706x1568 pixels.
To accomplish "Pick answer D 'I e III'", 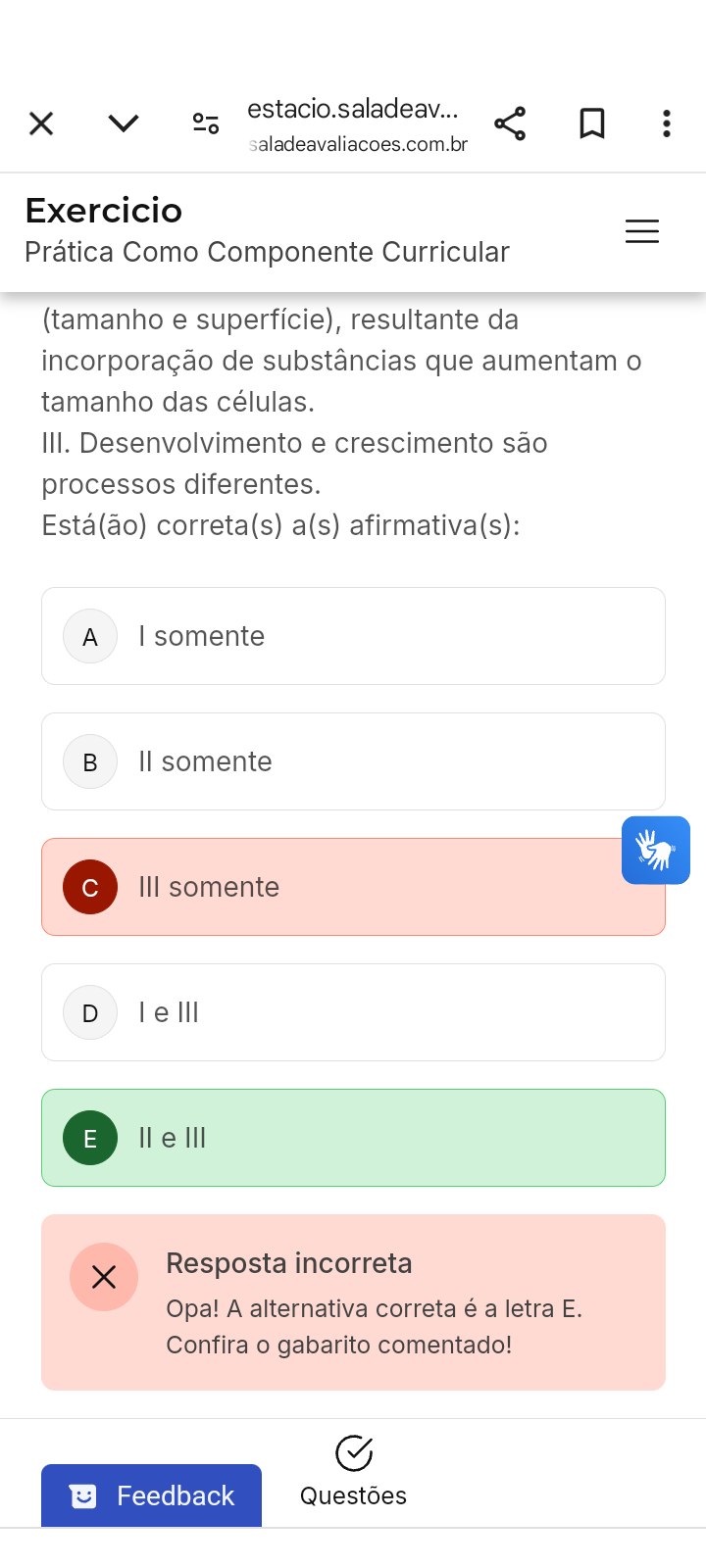I will [353, 1012].
